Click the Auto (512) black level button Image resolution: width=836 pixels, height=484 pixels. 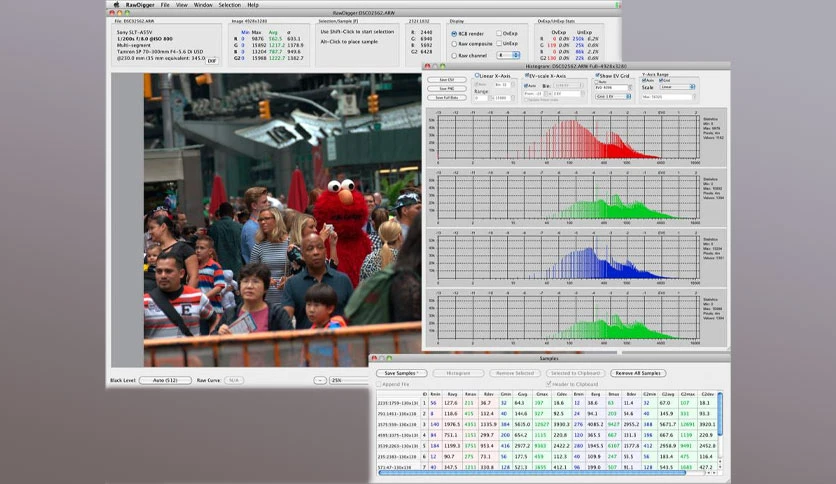[165, 380]
